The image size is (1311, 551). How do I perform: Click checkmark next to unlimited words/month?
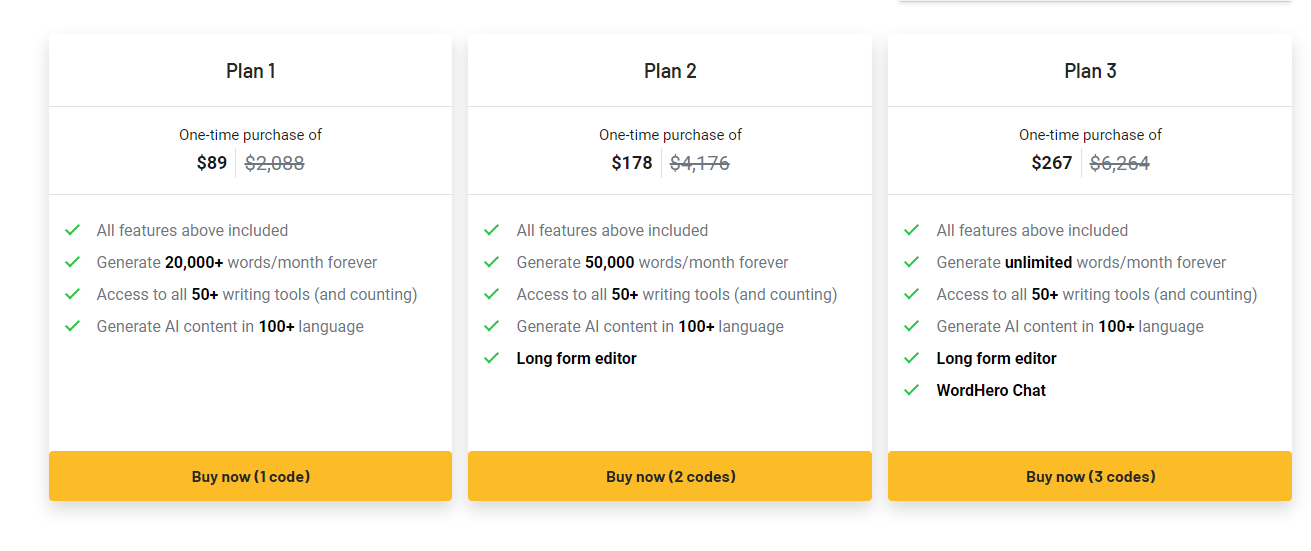pyautogui.click(x=911, y=262)
